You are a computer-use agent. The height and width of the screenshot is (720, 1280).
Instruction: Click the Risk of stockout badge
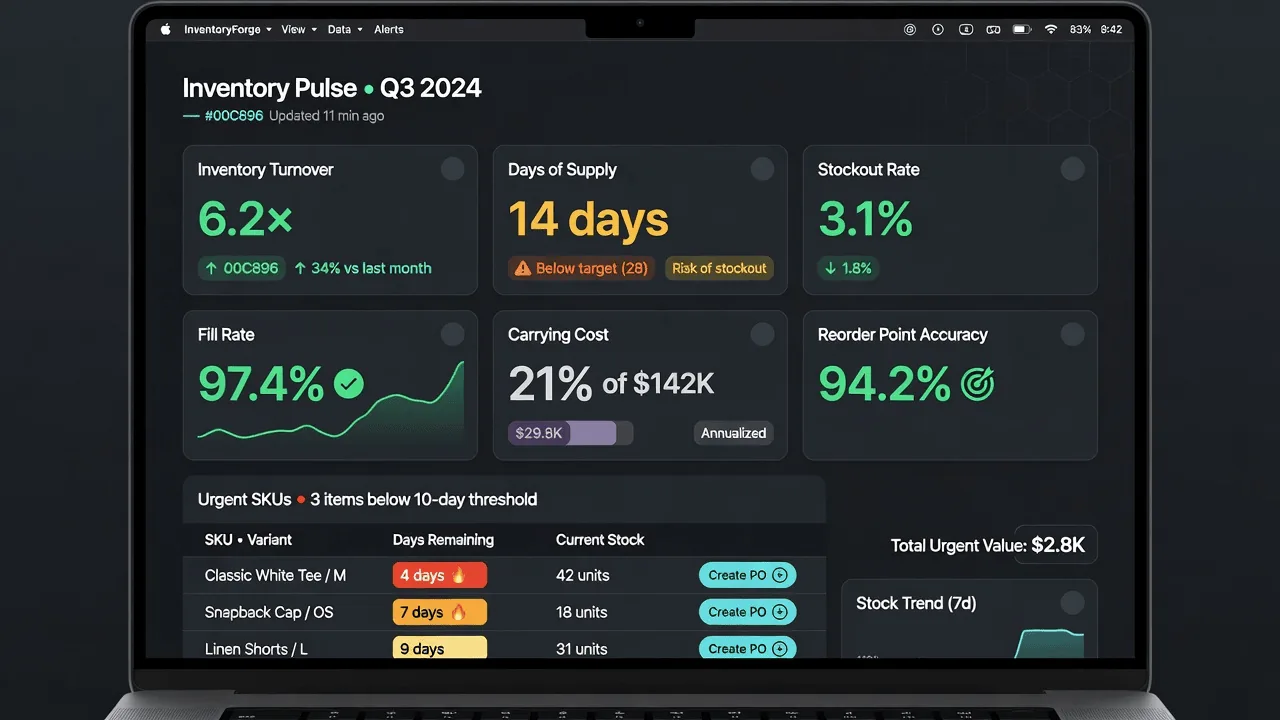click(719, 268)
